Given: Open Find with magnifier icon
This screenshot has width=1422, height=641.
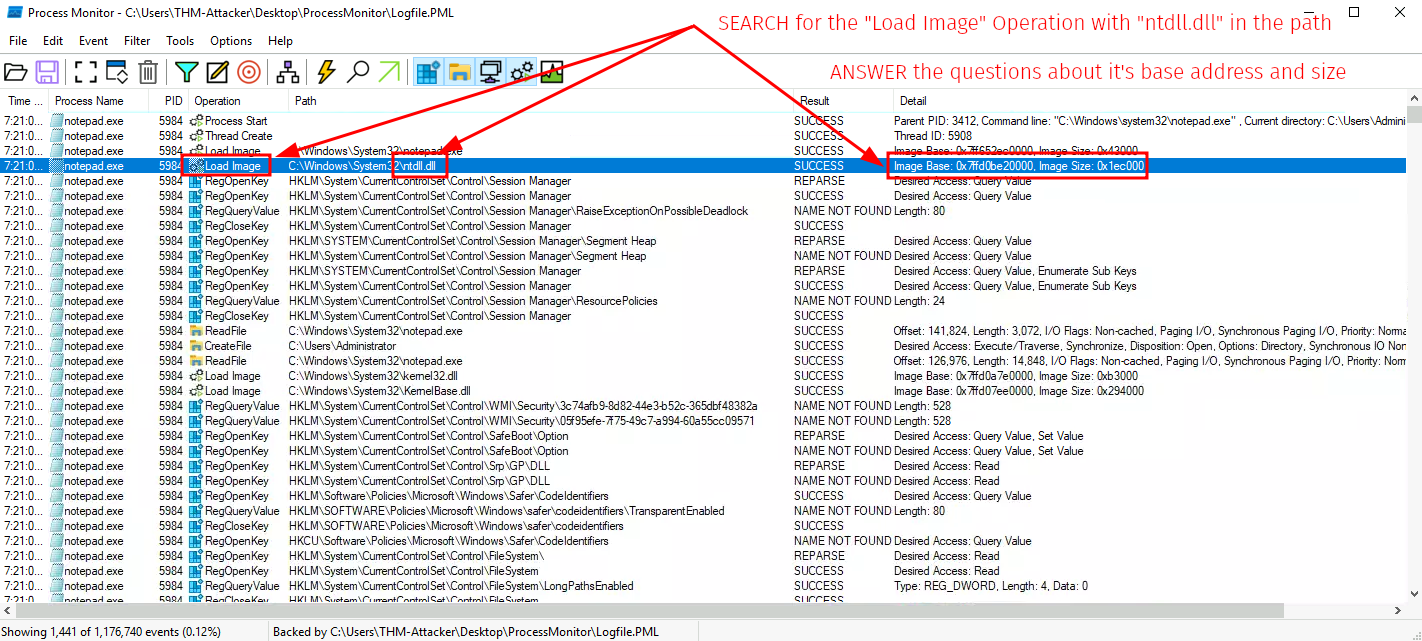Looking at the screenshot, I should click(x=357, y=72).
